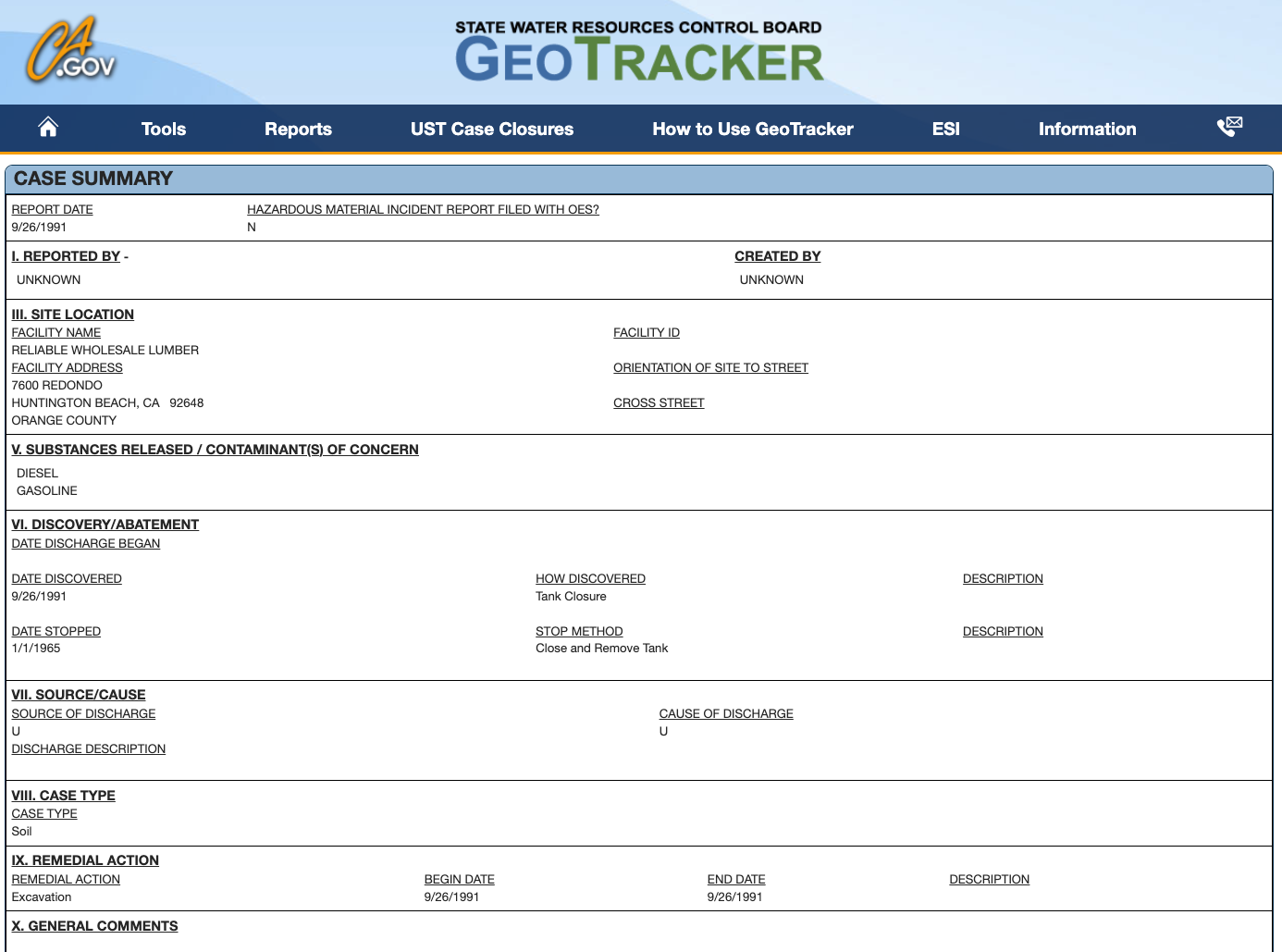The height and width of the screenshot is (952, 1282).
Task: Click the home icon in navigation bar
Action: 48,128
